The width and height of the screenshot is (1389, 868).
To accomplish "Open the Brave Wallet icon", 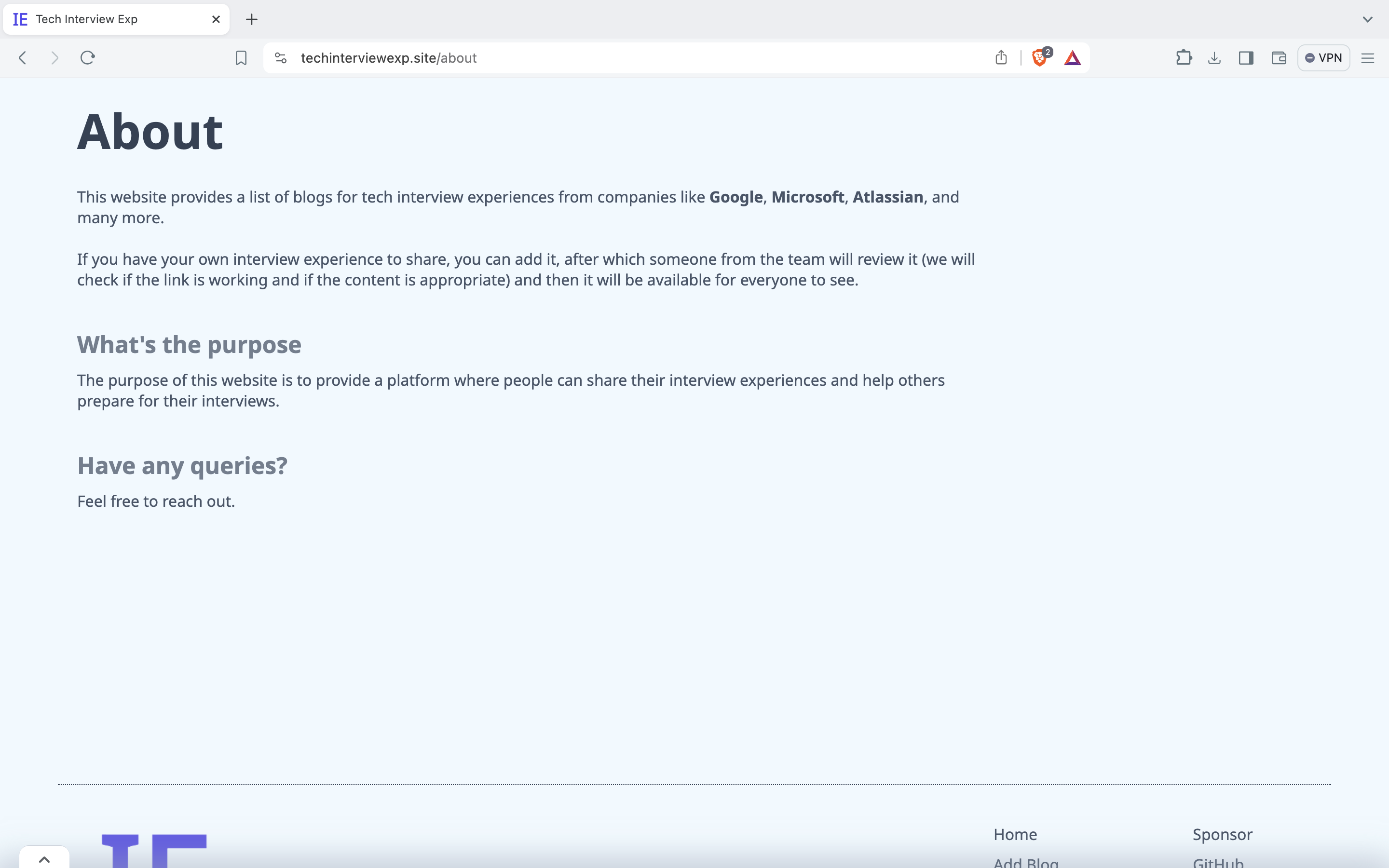I will click(1279, 58).
